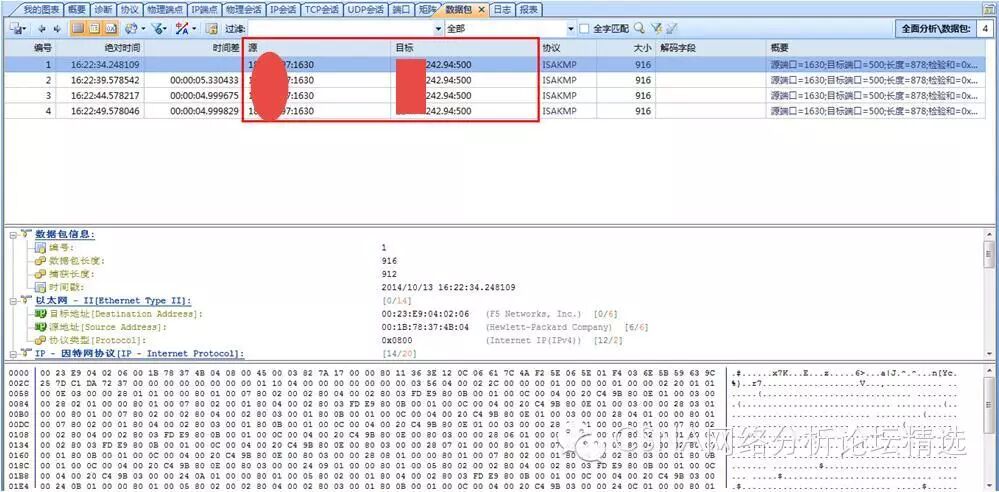Collapse the 数据包信息 tree node
Image resolution: width=999 pixels, height=492 pixels.
13,235
